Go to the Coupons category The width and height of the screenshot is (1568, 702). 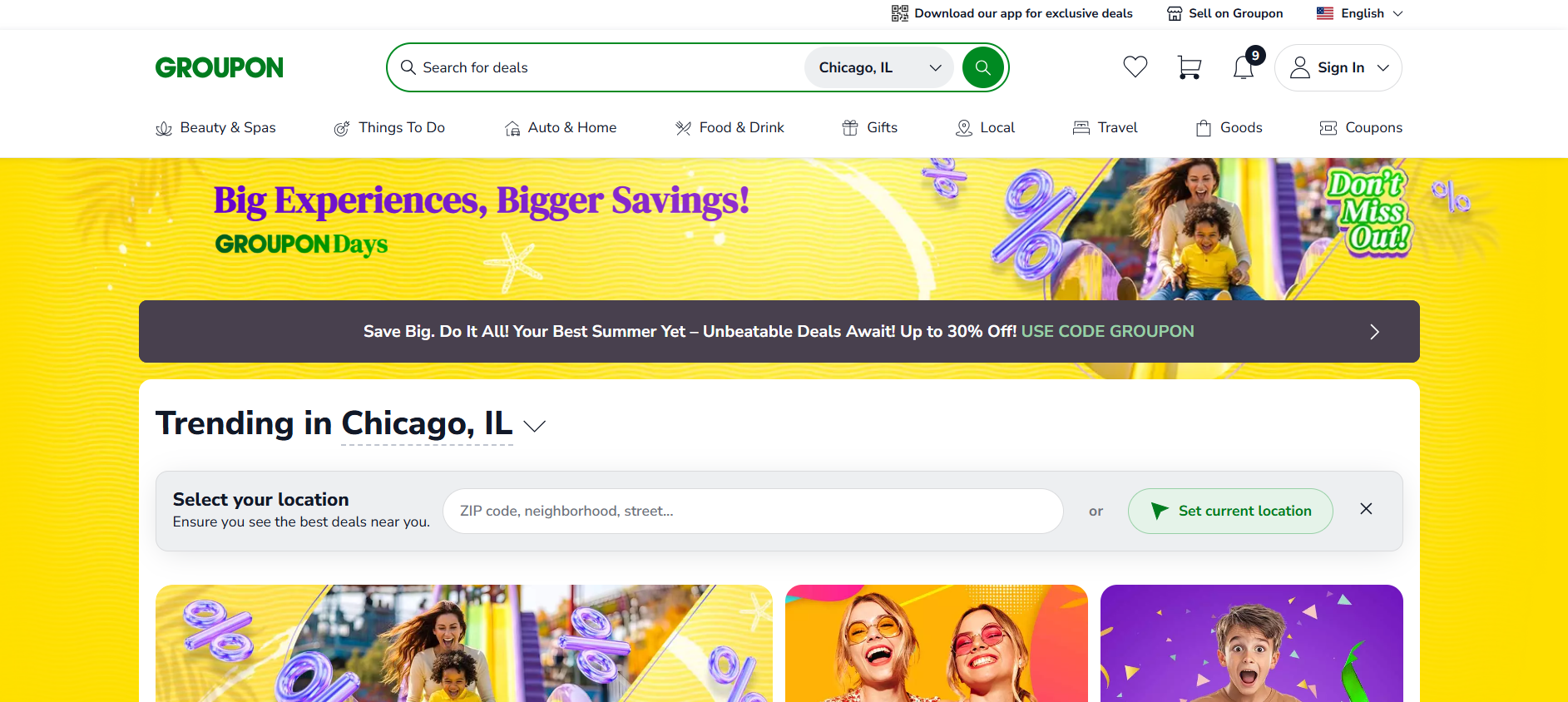(1361, 127)
